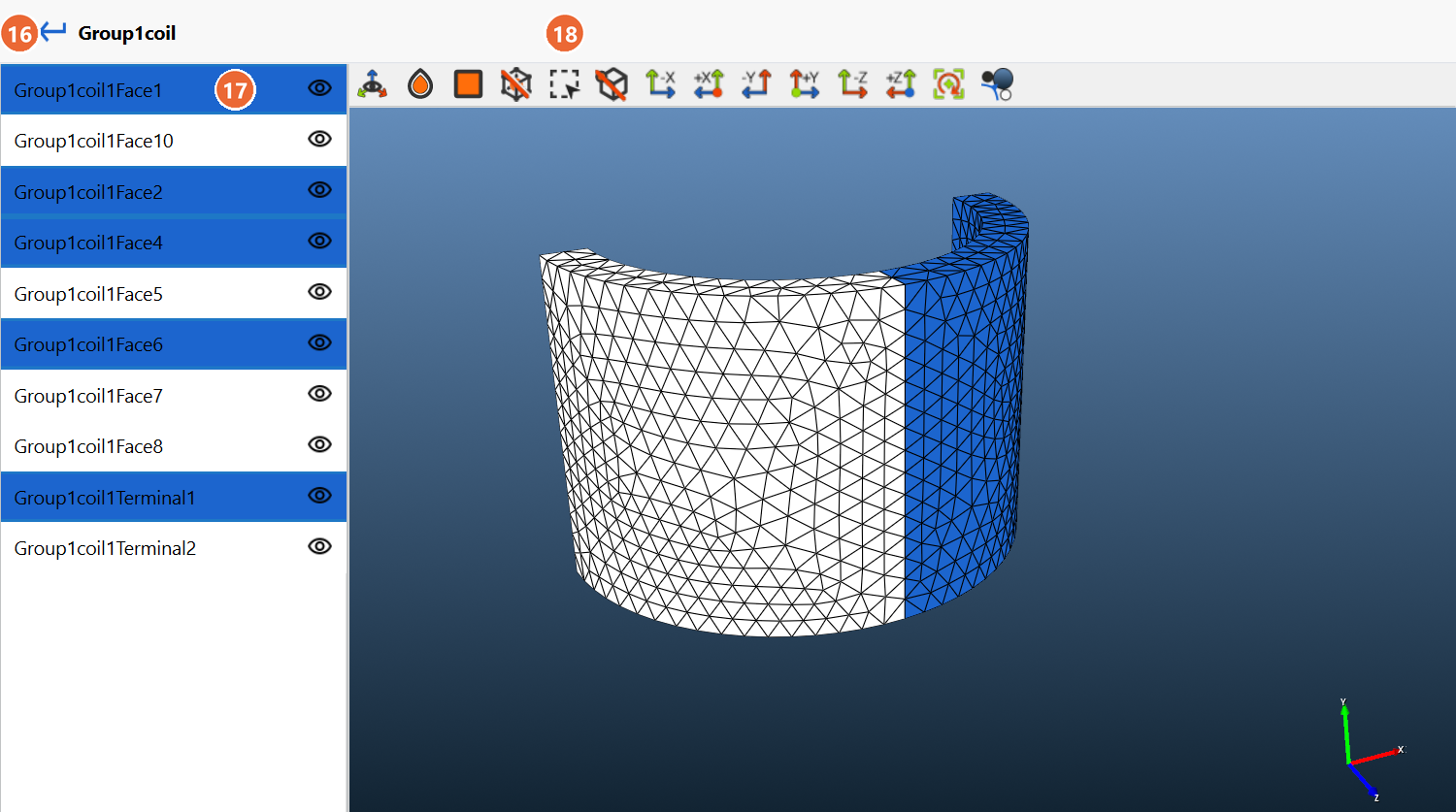This screenshot has height=812, width=1456.
Task: Click the axes orientation view icon
Action: (372, 84)
